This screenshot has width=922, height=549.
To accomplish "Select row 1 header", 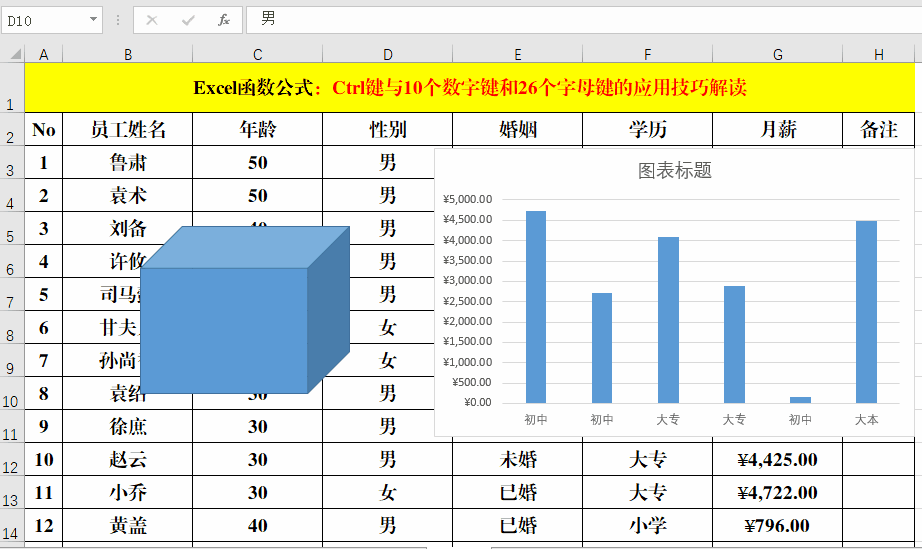I will pos(12,88).
